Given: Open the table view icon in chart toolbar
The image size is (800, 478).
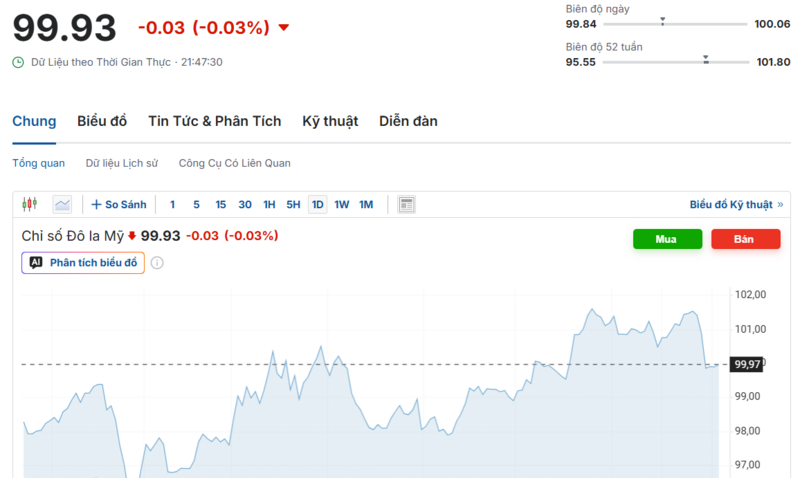Looking at the screenshot, I should click(406, 205).
